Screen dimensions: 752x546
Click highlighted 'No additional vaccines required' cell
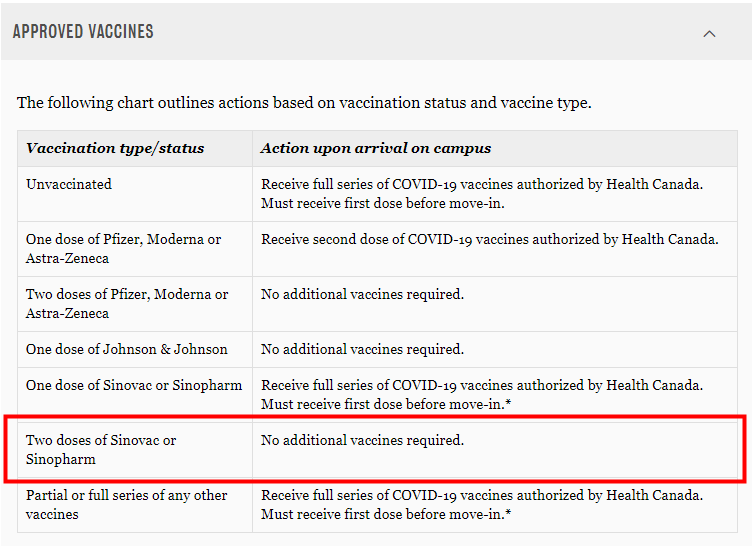pyautogui.click(x=495, y=450)
